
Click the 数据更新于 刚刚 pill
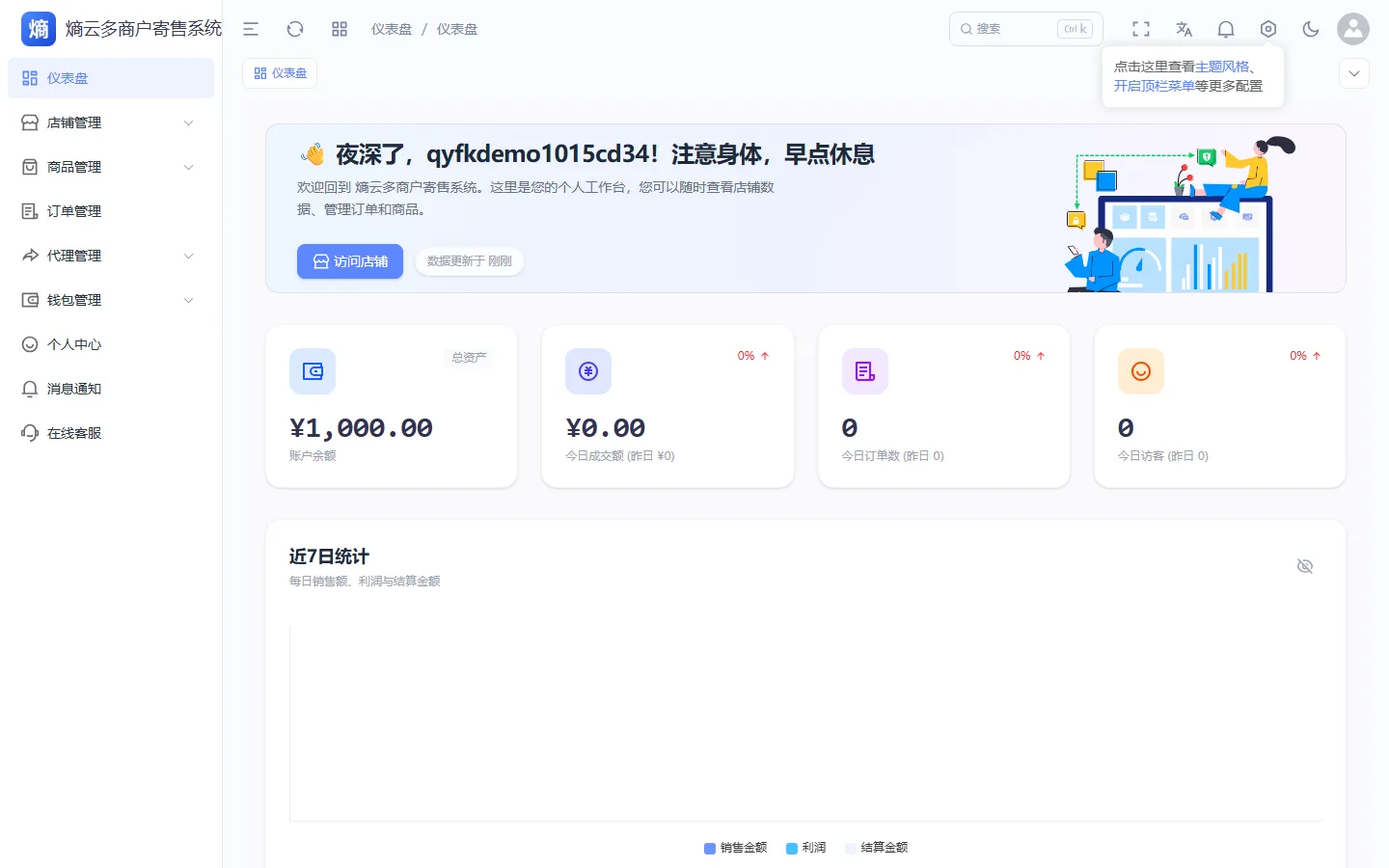(x=470, y=261)
